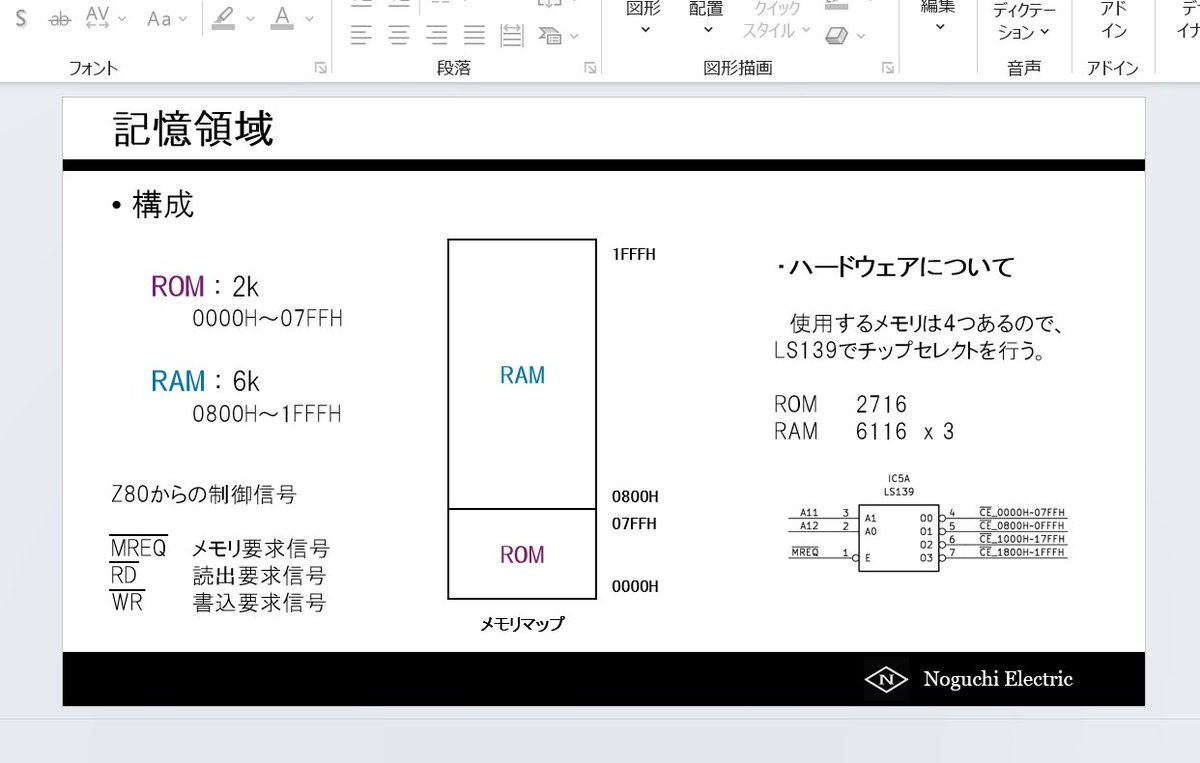Open the フォント dialog launcher
Screen dimensions: 1200x763
coord(320,68)
